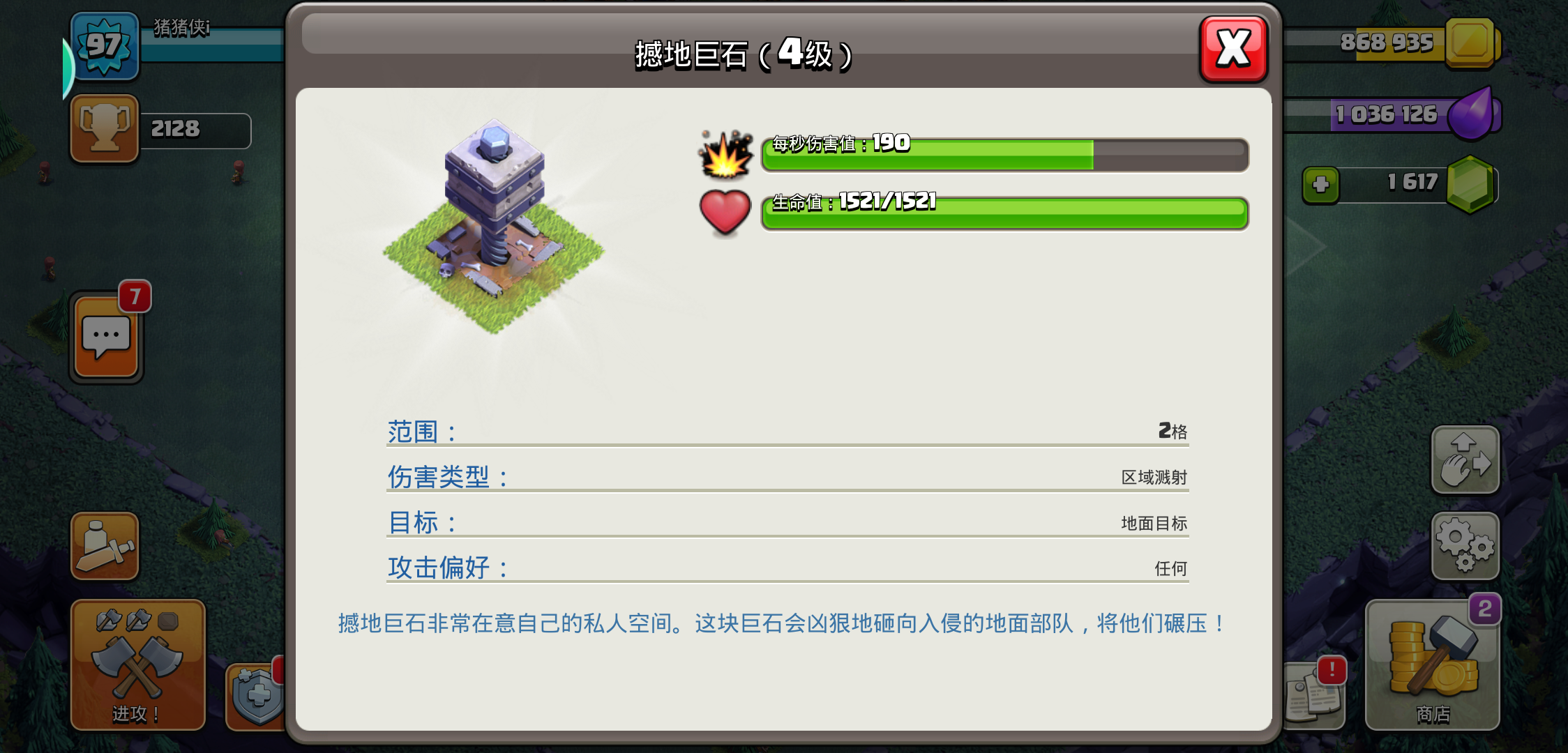Viewport: 1568px width, 753px height.
Task: Close the 撼地巨石 info popup
Action: [x=1233, y=49]
